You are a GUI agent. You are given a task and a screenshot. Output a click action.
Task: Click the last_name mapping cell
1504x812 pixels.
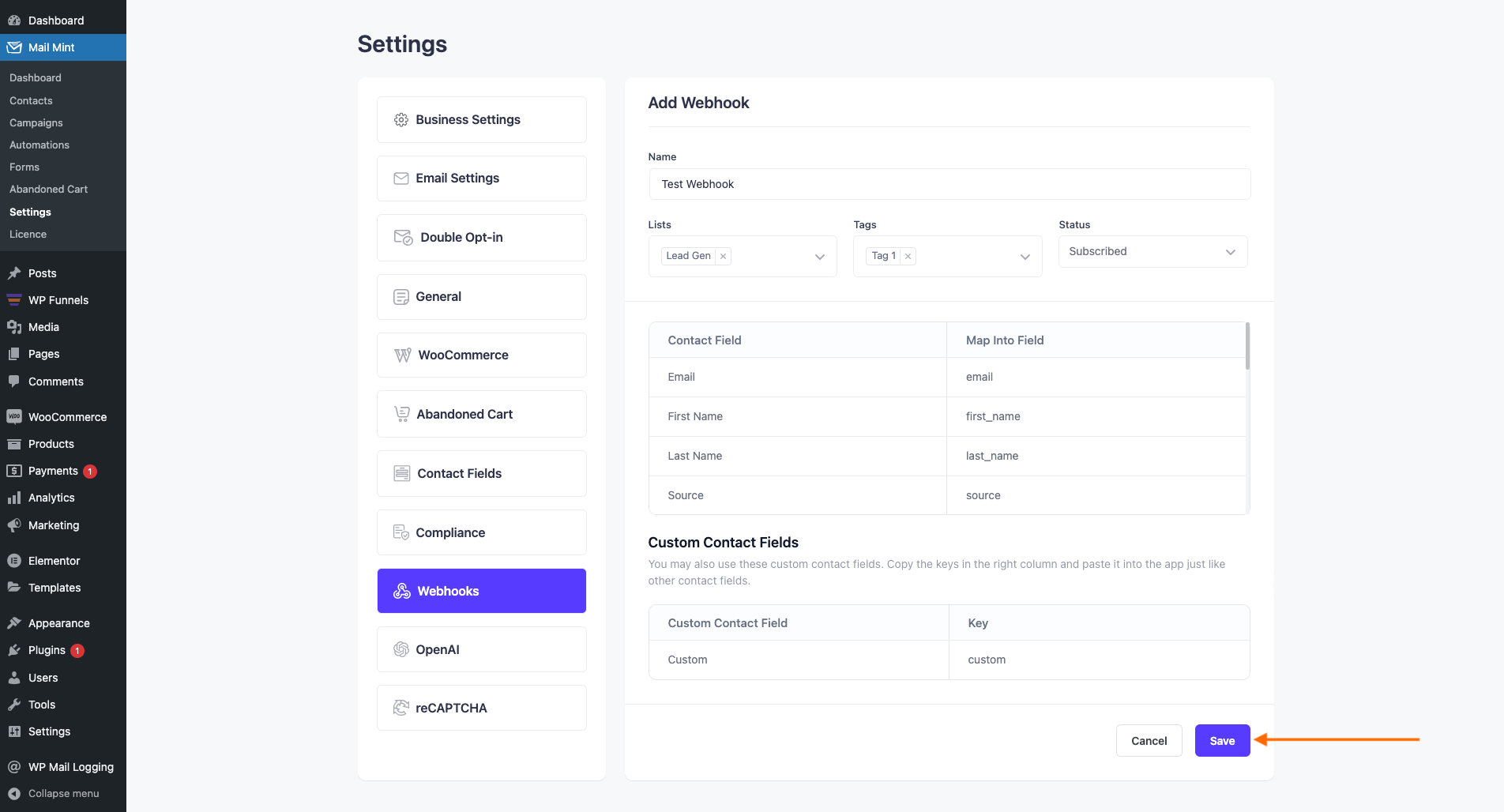pos(1096,456)
